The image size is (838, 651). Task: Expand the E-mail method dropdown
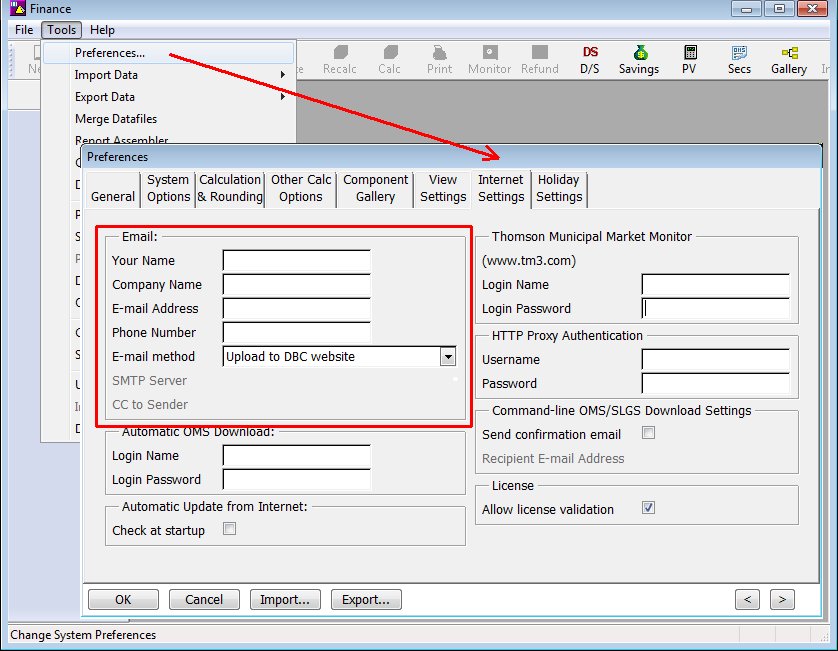448,356
